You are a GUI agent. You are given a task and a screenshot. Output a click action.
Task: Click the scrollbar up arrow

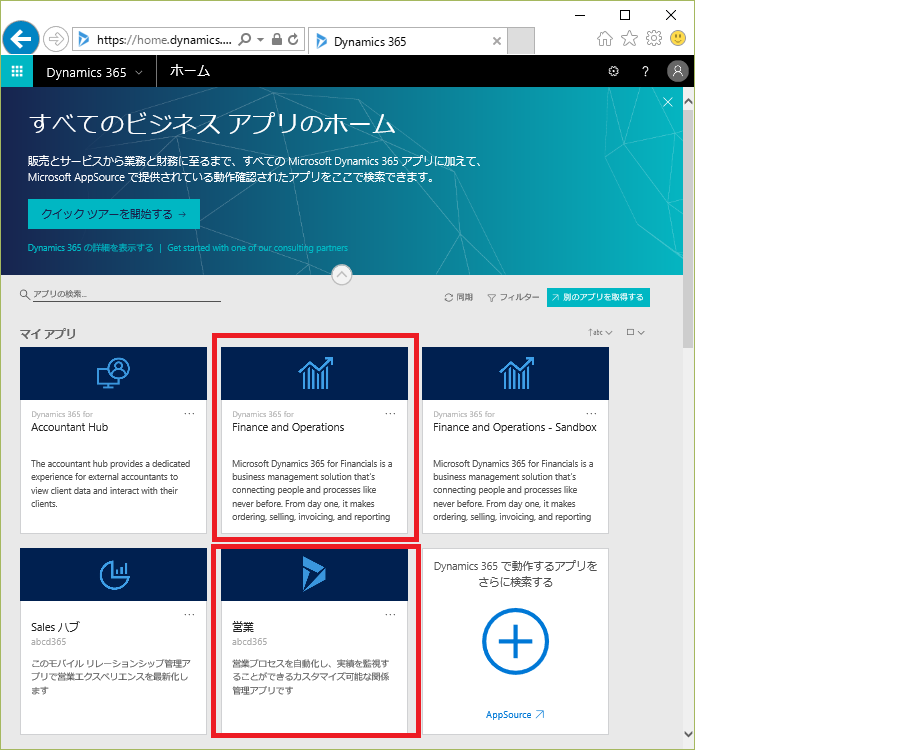(688, 102)
